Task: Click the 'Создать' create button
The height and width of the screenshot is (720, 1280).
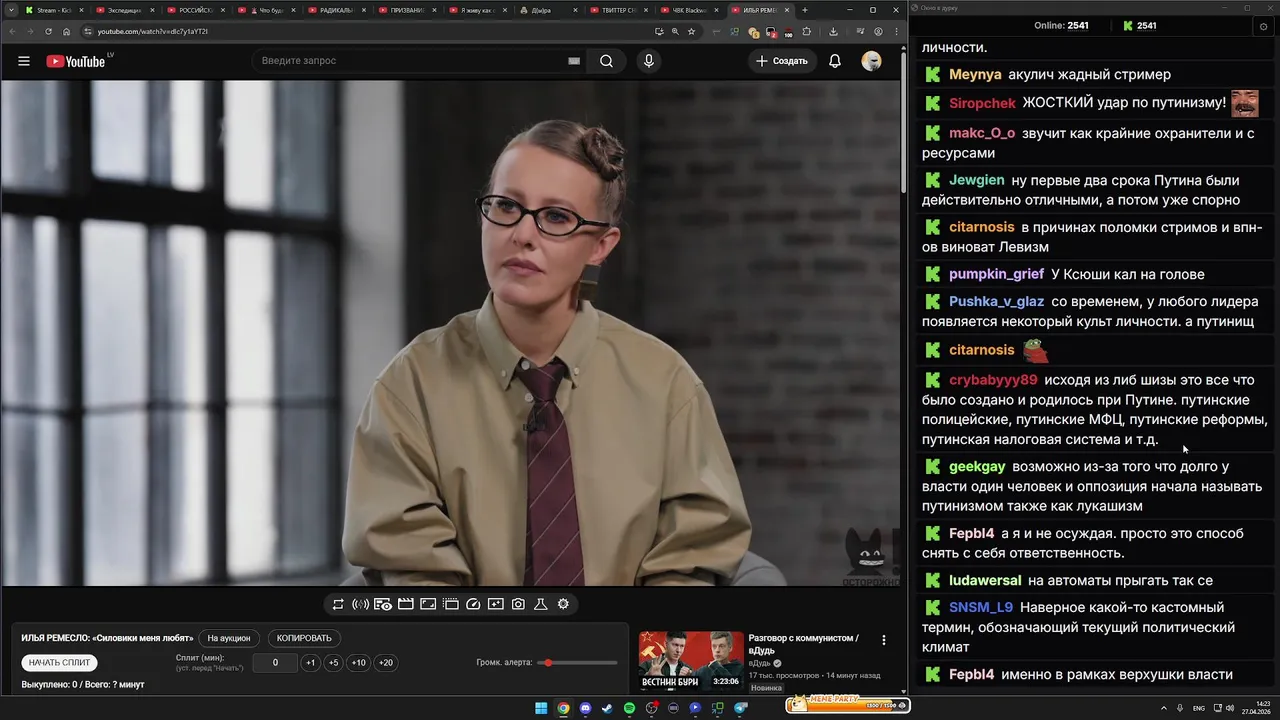Action: pos(782,61)
